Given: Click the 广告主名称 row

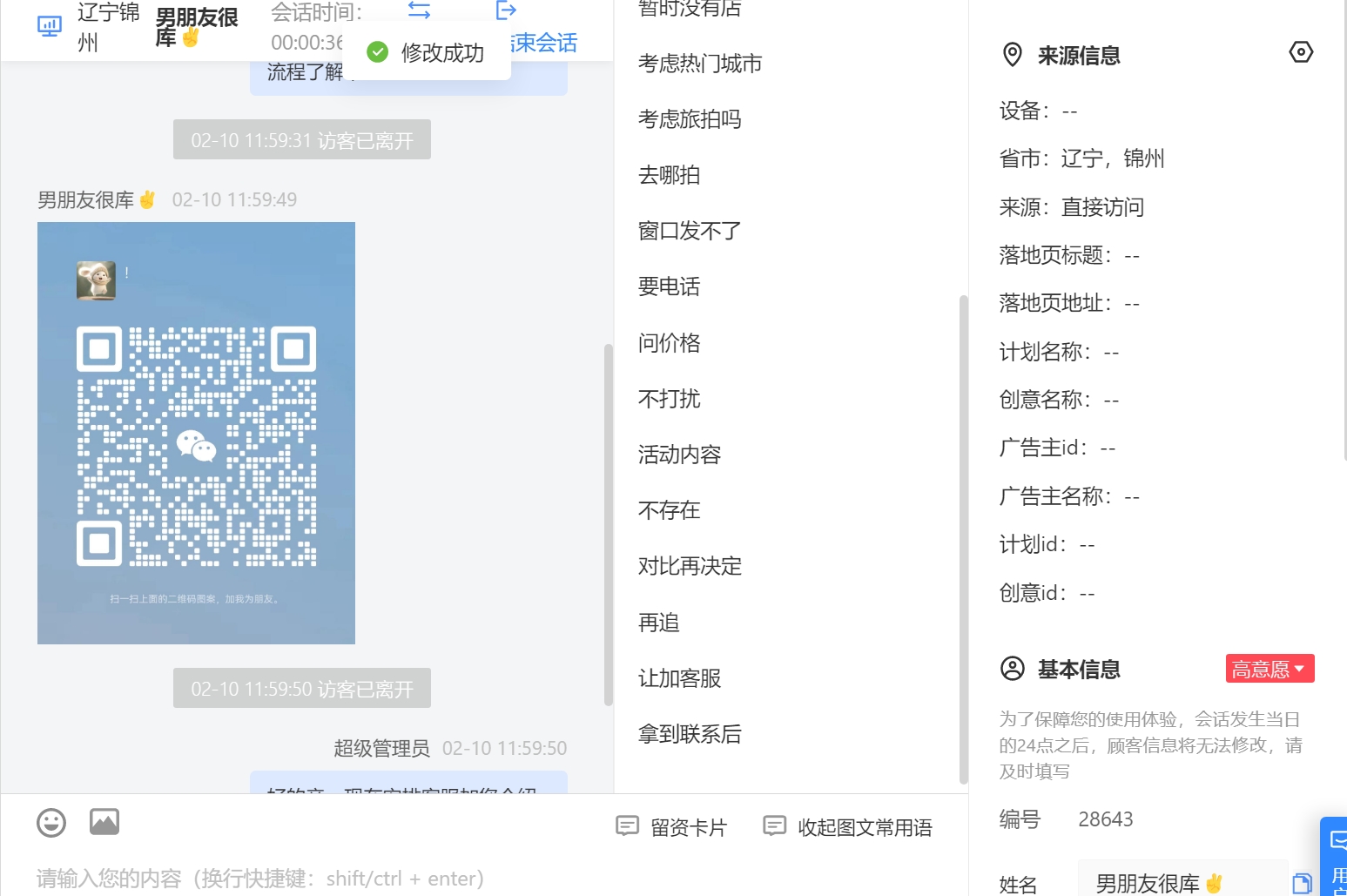Looking at the screenshot, I should (x=1069, y=496).
